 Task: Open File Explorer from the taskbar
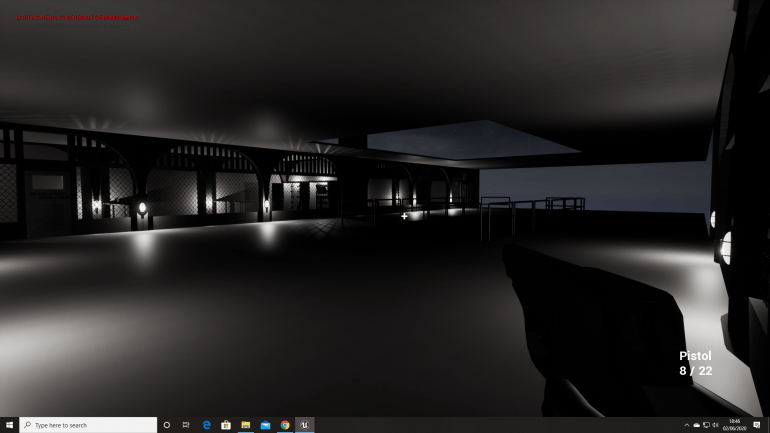point(246,425)
